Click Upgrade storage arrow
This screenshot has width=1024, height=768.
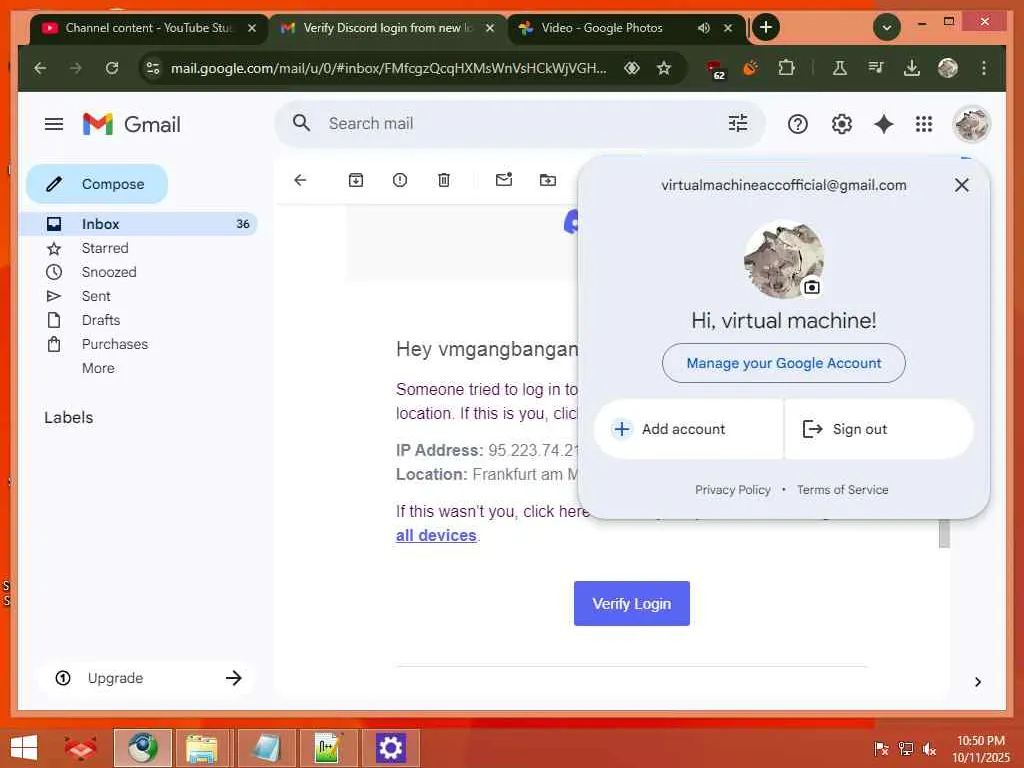233,679
